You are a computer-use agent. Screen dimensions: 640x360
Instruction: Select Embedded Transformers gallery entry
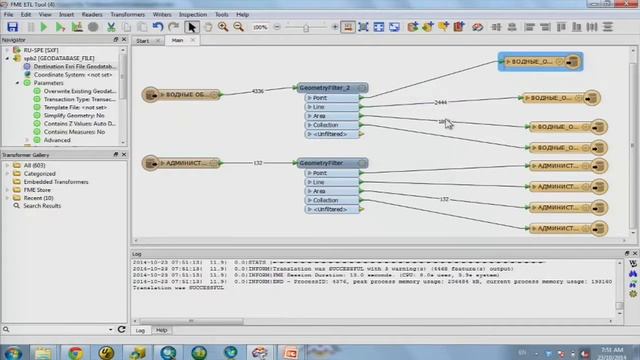(56, 182)
